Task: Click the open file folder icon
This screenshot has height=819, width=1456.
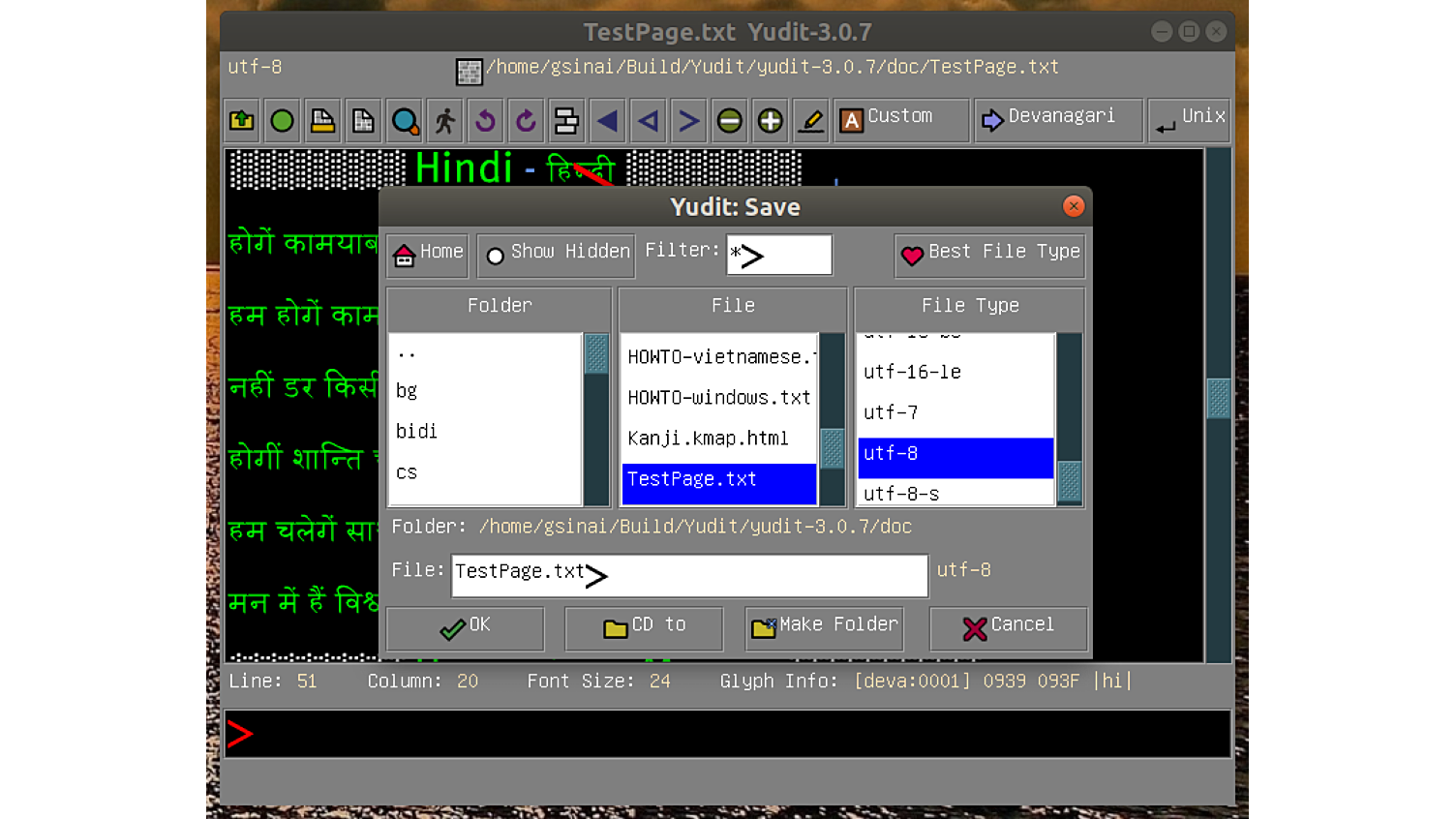Action: click(x=242, y=121)
